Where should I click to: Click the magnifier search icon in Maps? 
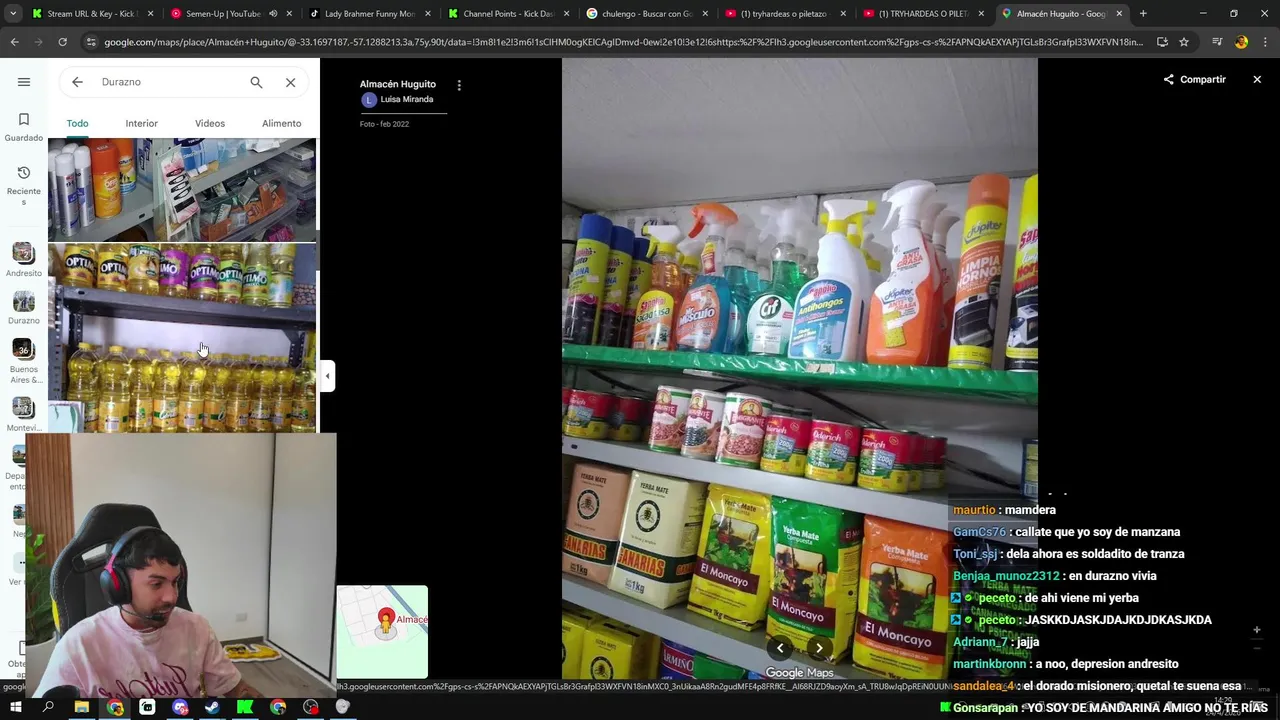coord(256,82)
